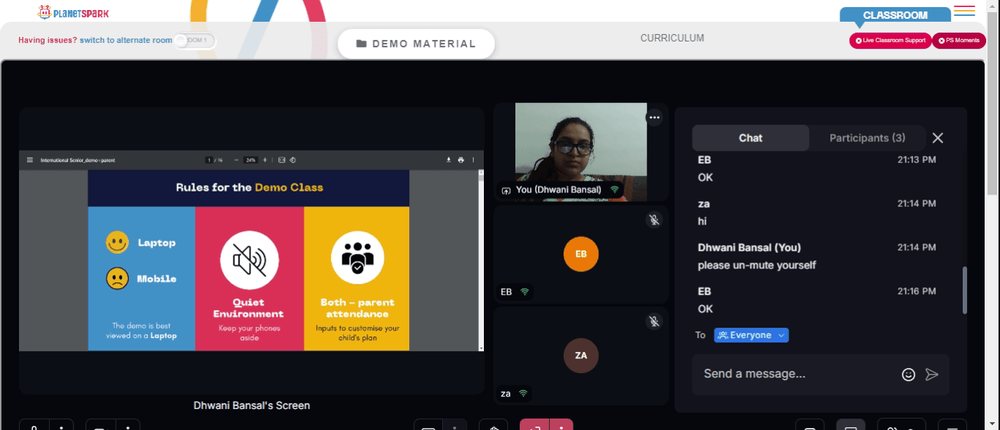Viewport: 1000px width, 430px height.
Task: Click the 21:16 PM timestamp
Action: coord(916,291)
